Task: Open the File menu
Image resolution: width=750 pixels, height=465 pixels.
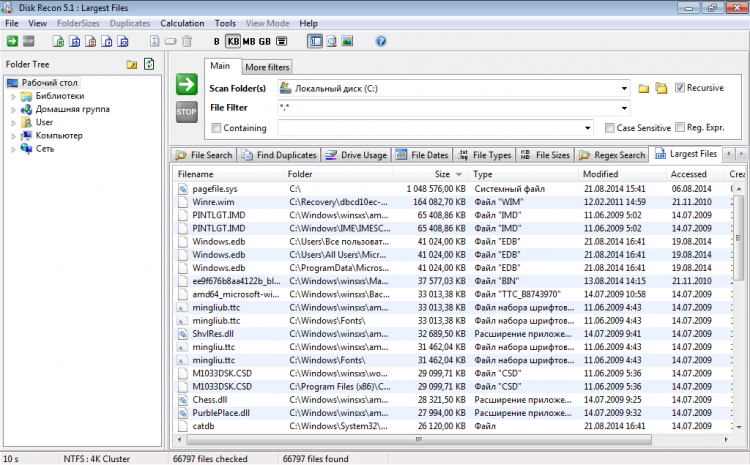Action: 11,23
